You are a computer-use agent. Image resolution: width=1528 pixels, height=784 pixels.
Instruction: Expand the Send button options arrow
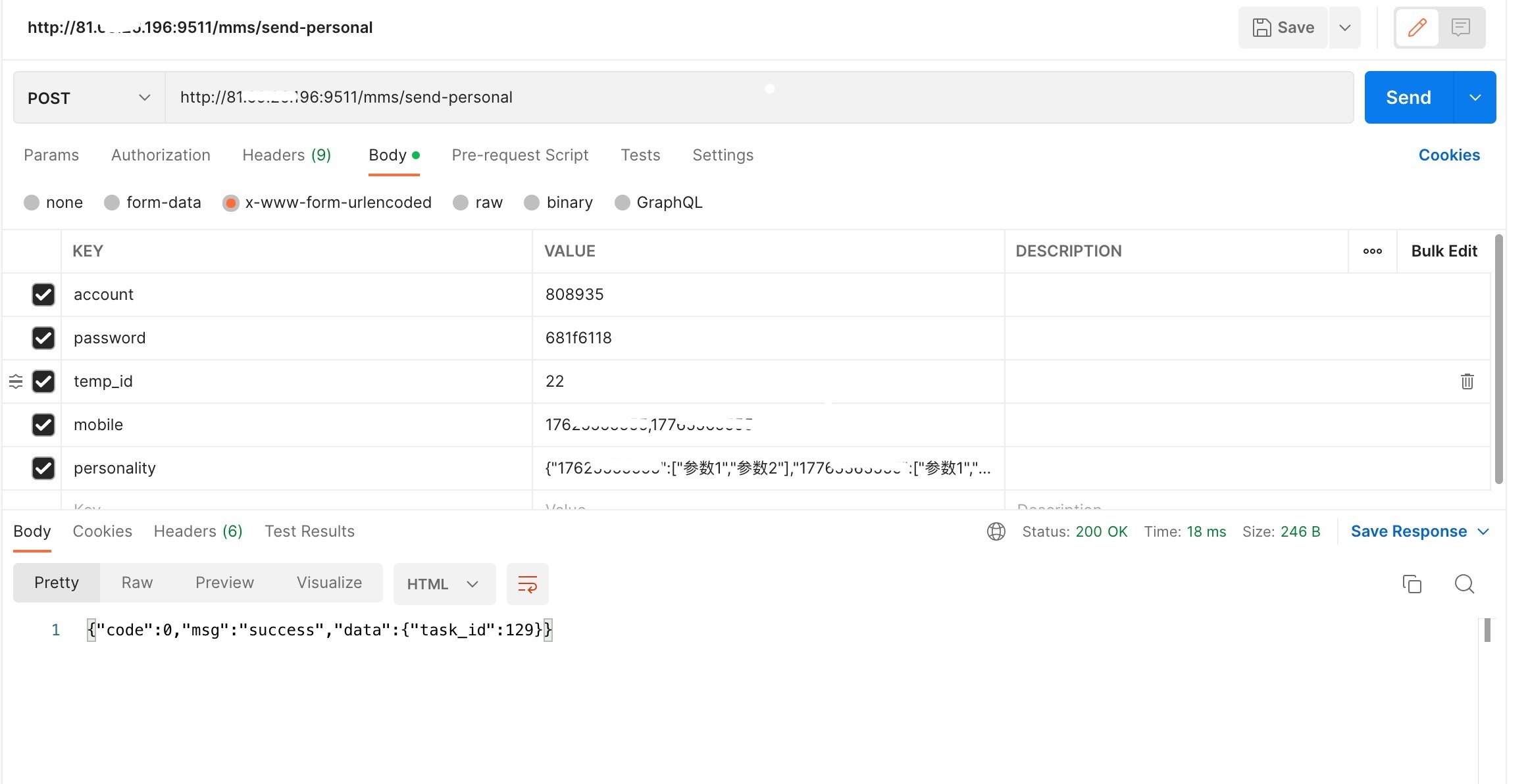tap(1475, 97)
